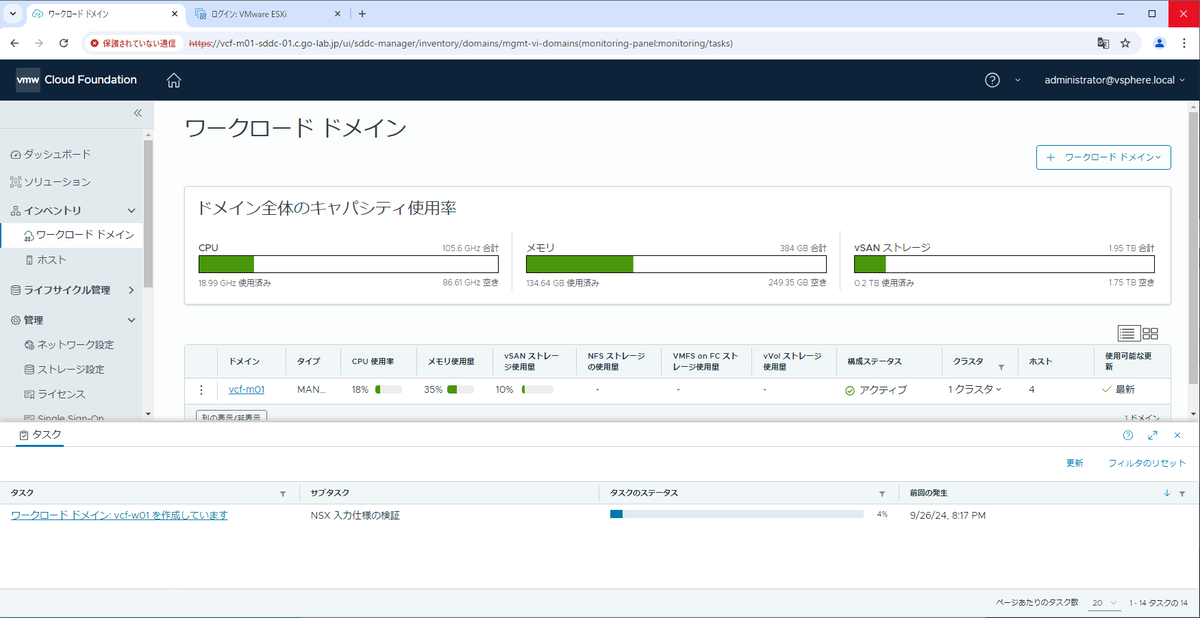The image size is (1200, 618).
Task: Open the vcf-m01 row actions menu
Action: coord(201,390)
